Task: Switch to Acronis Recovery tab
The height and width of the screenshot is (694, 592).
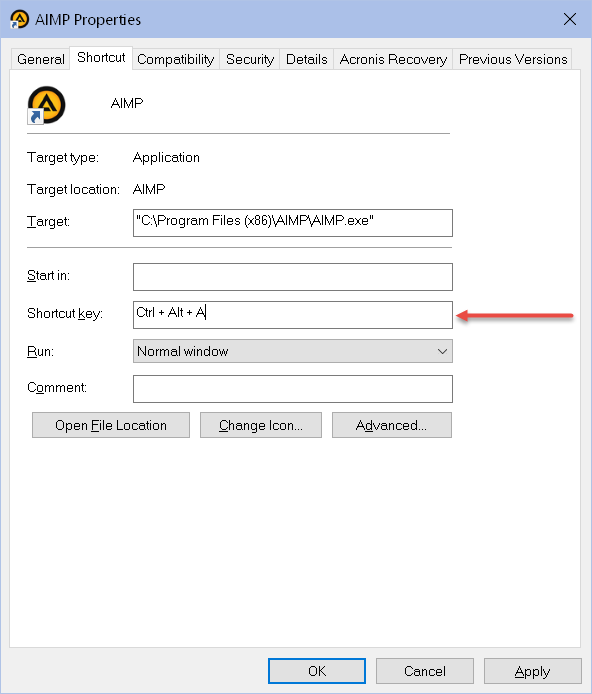Action: pyautogui.click(x=393, y=59)
